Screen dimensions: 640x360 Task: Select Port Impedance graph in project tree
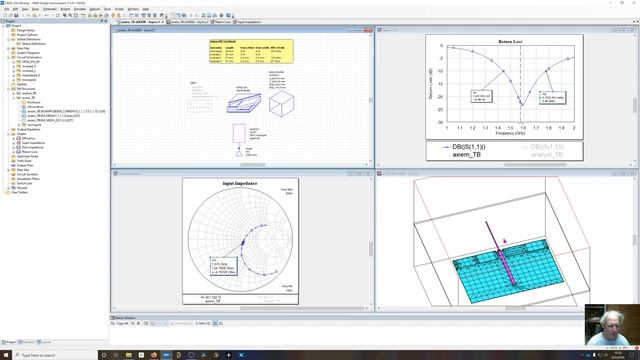(x=32, y=147)
